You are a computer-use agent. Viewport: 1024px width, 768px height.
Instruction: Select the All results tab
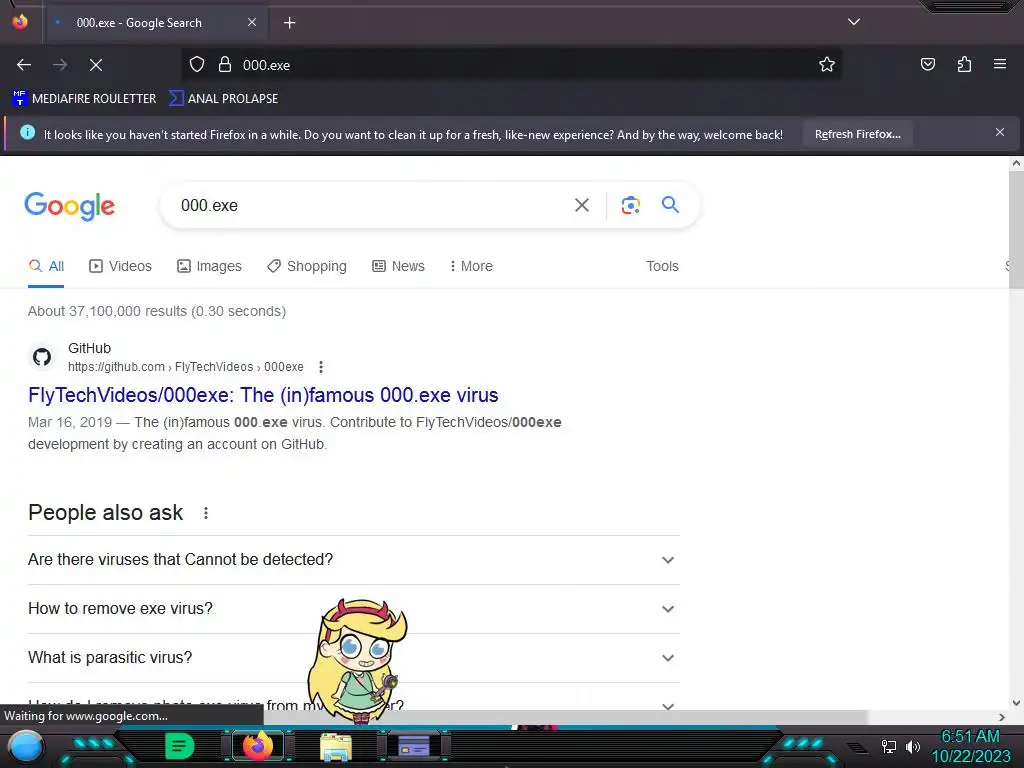click(x=46, y=266)
